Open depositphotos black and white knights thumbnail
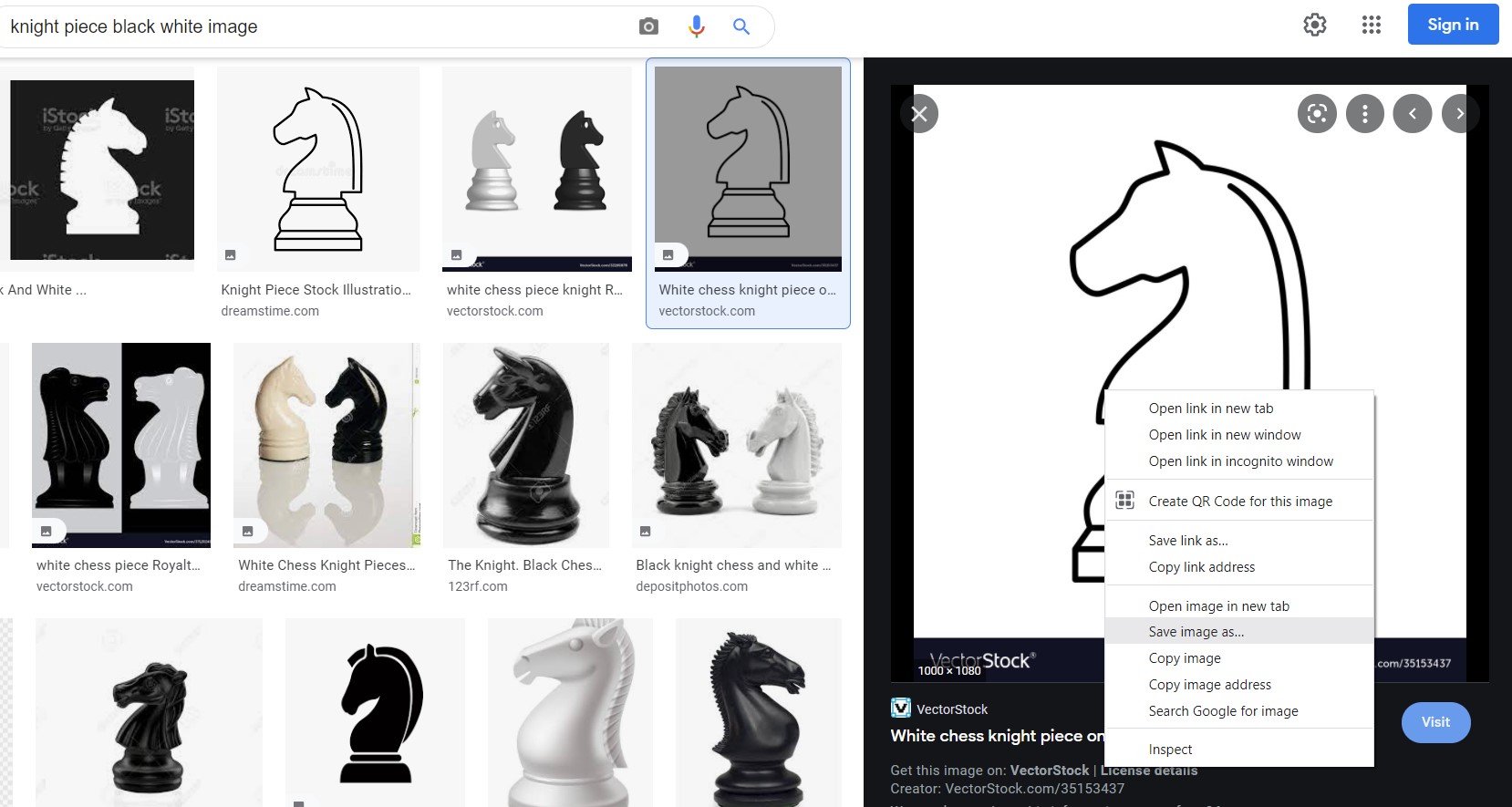The height and width of the screenshot is (807, 1512). click(x=737, y=445)
